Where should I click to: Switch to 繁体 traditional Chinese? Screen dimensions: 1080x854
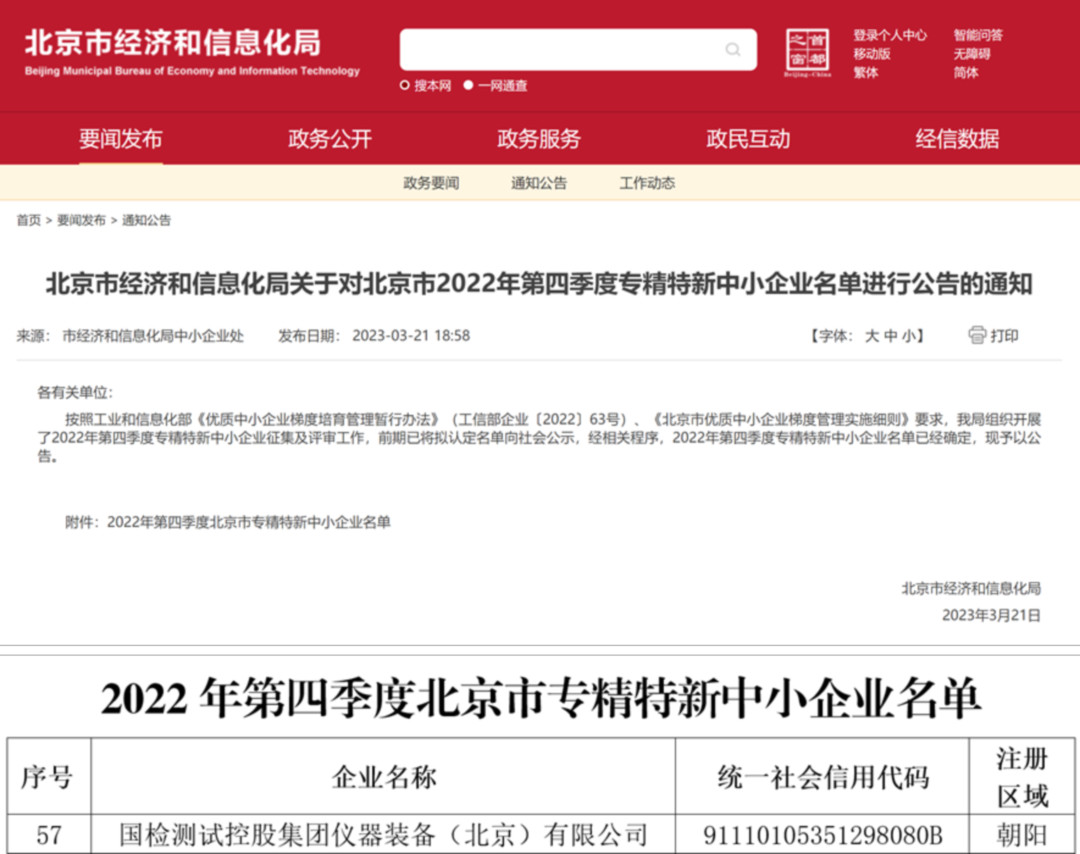(866, 72)
